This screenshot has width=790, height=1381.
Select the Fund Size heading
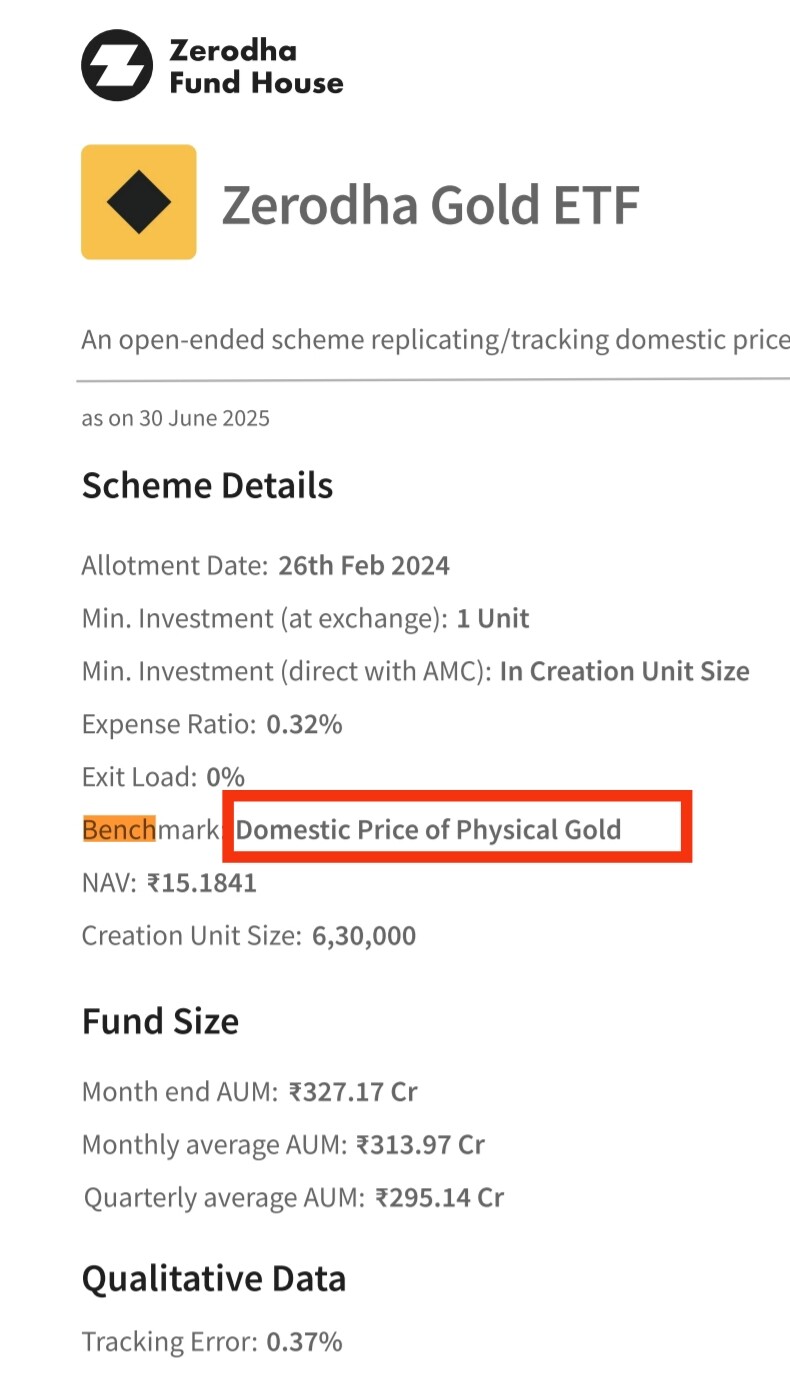(160, 1022)
